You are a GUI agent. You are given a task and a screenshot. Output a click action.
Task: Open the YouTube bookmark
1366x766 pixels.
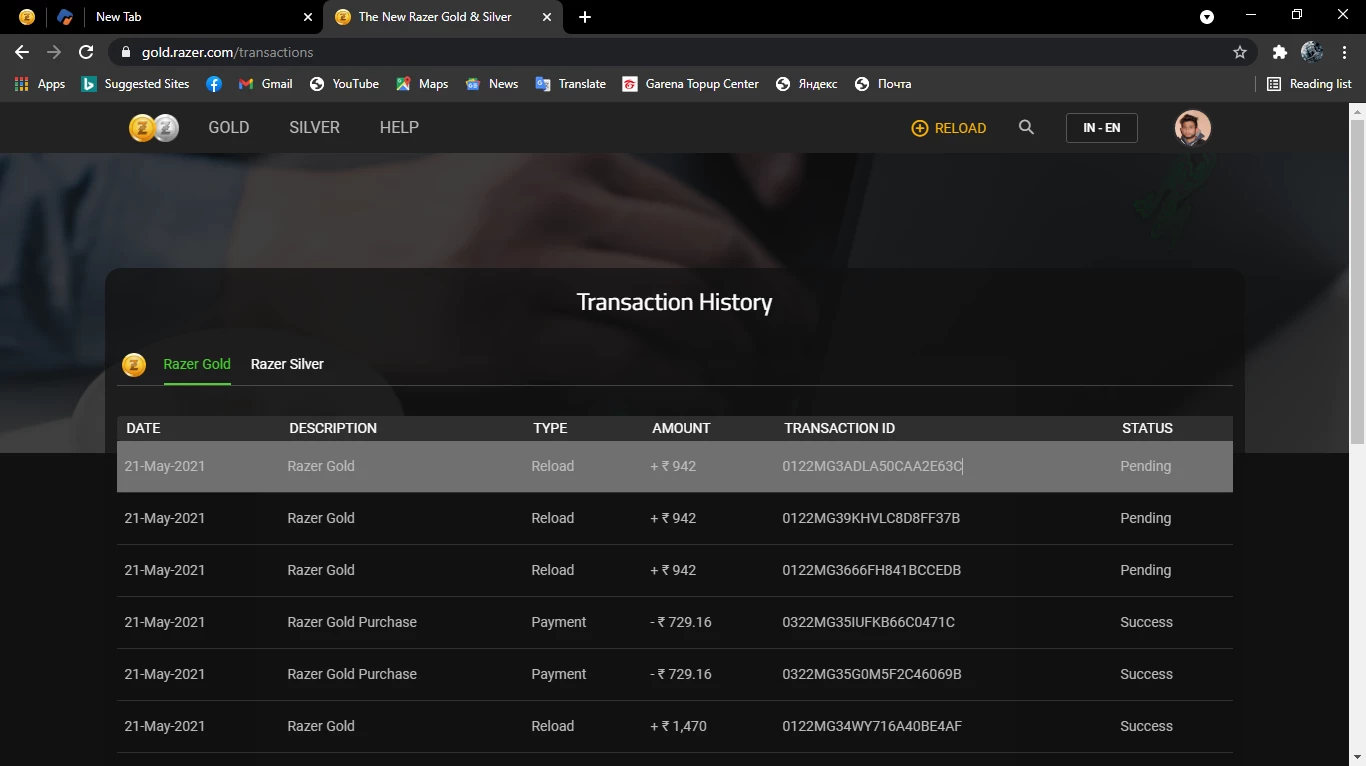(344, 84)
